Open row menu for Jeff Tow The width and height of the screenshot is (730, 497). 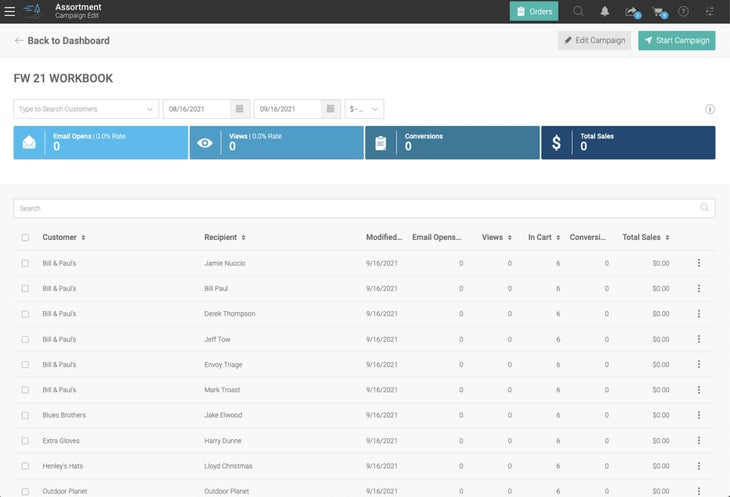[699, 339]
